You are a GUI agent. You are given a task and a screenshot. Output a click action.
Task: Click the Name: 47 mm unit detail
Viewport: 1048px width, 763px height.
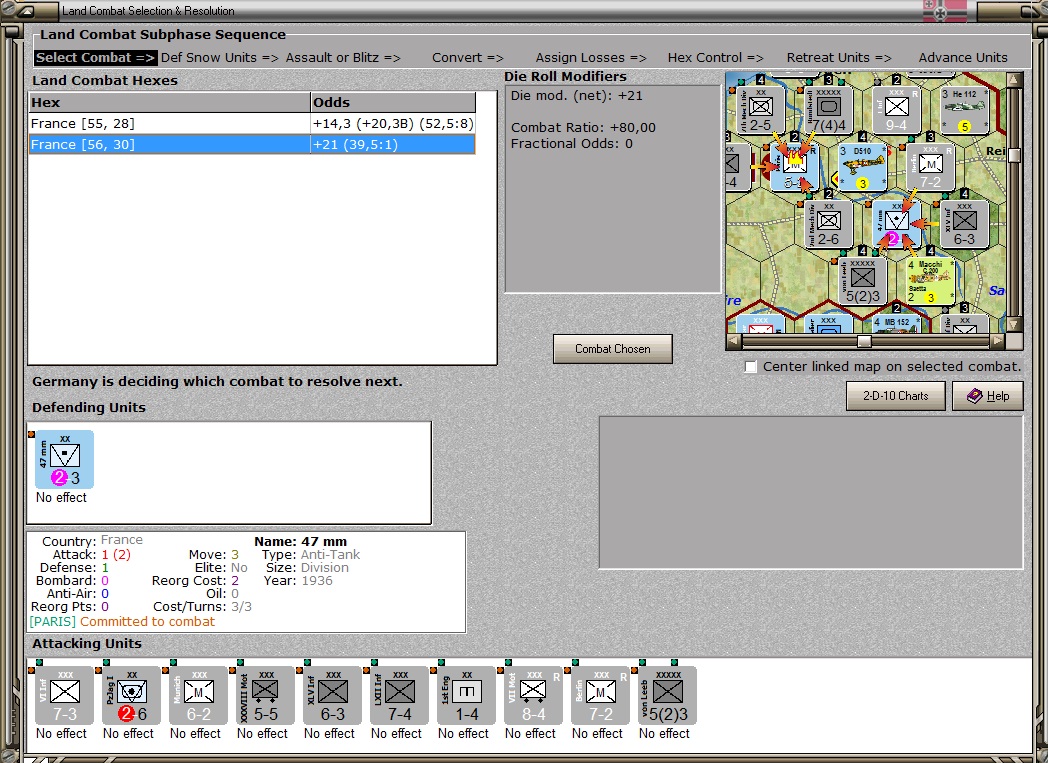pyautogui.click(x=301, y=542)
